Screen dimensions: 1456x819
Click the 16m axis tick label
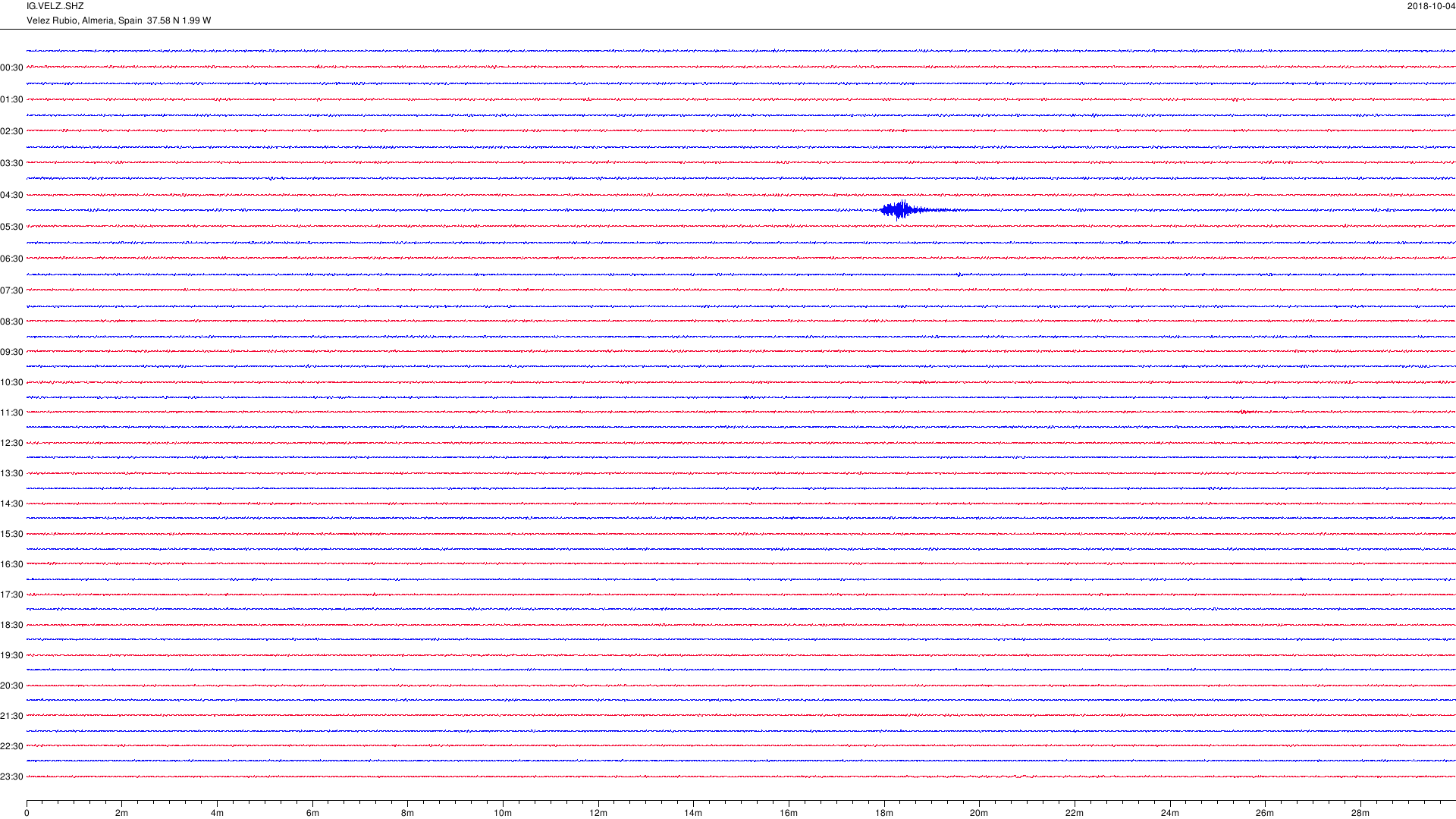pyautogui.click(x=789, y=814)
